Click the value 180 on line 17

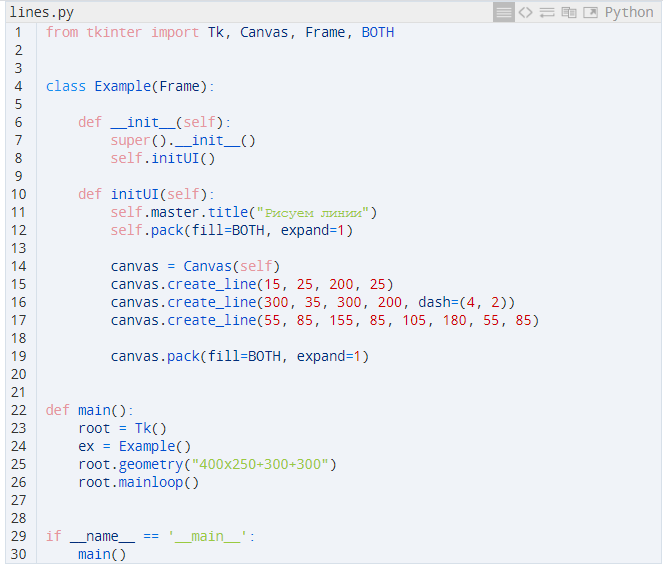pos(454,320)
